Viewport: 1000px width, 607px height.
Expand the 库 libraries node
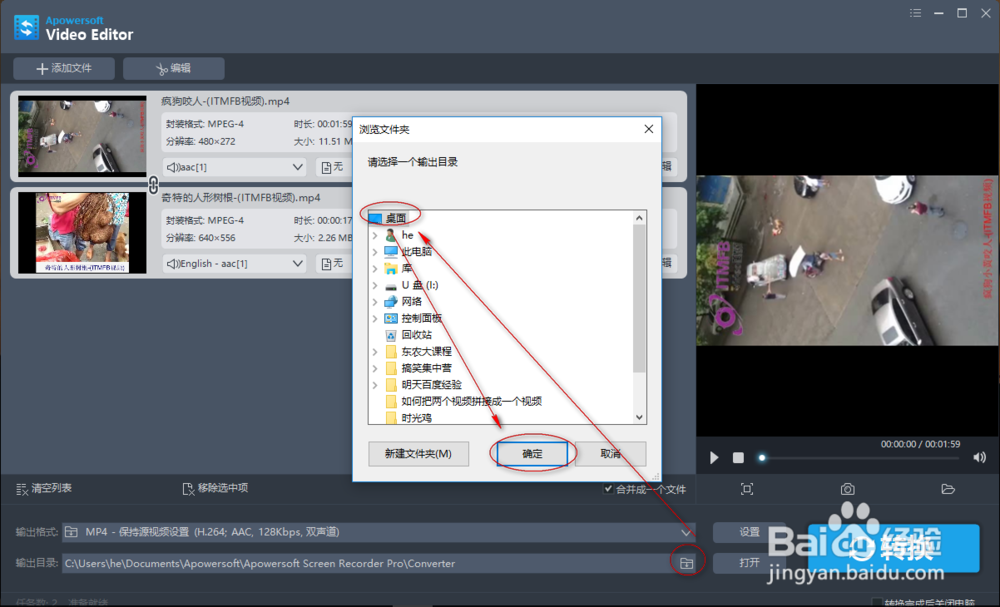click(x=375, y=268)
